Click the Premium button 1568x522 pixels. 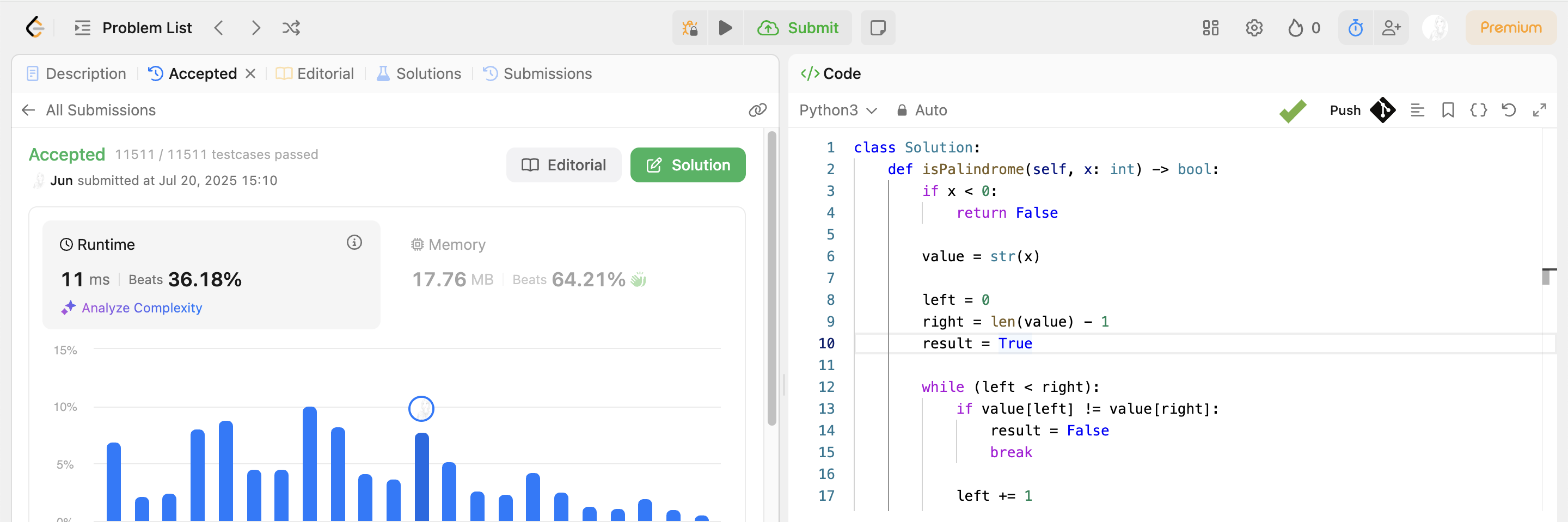1511,27
